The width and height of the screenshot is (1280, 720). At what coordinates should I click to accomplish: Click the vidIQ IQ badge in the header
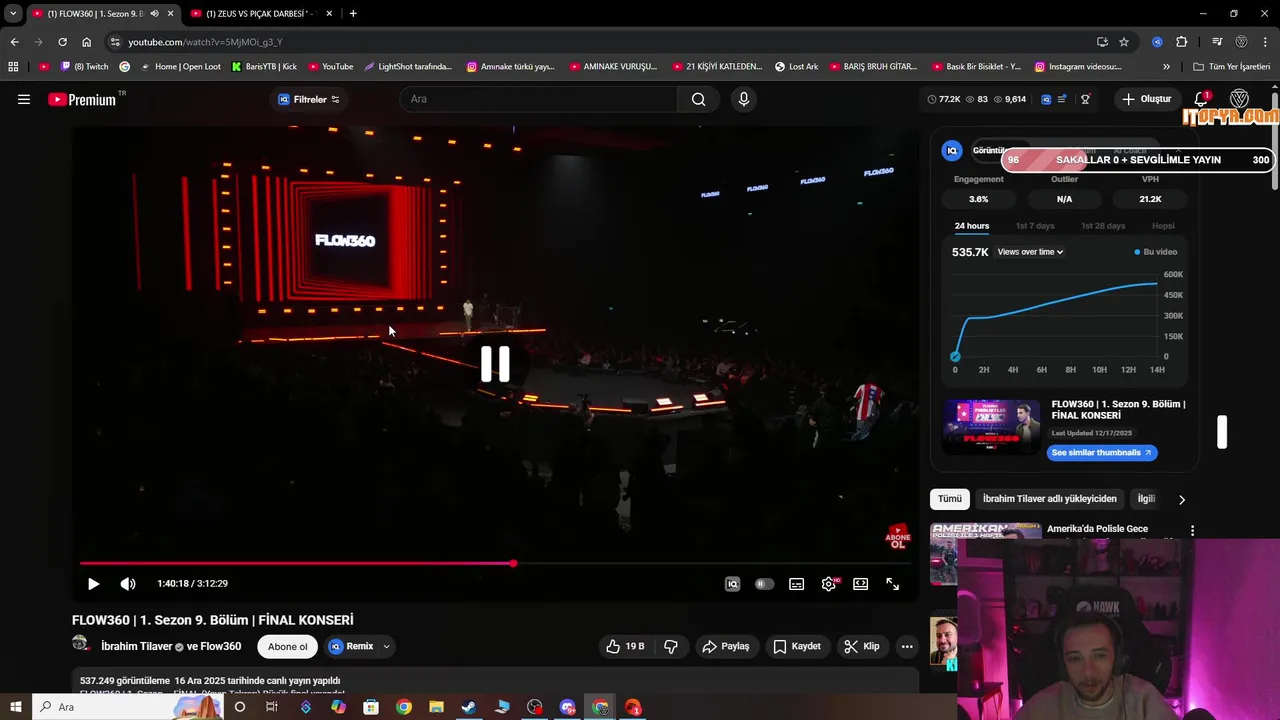click(x=1046, y=99)
